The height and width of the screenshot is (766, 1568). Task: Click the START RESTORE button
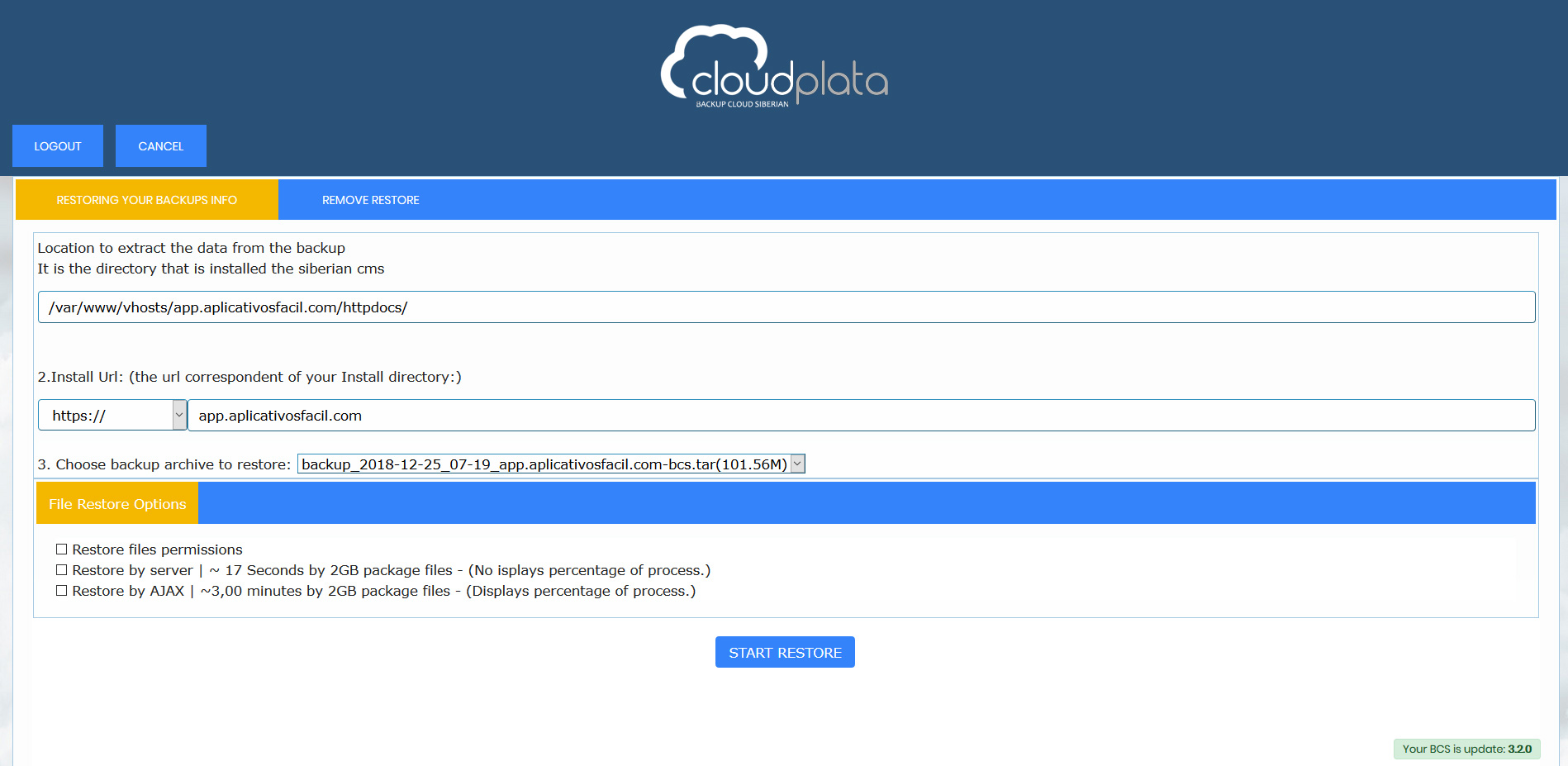tap(785, 652)
